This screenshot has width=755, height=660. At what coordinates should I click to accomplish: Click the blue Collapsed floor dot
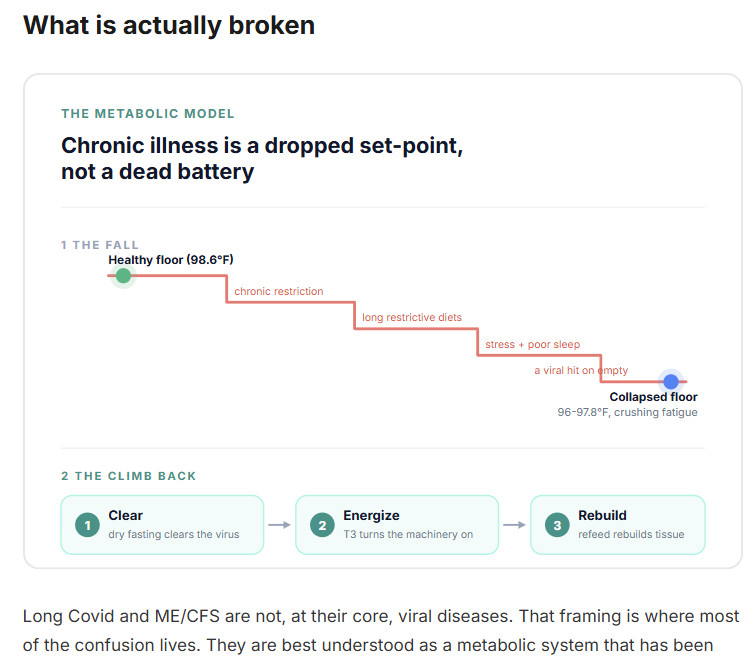(x=671, y=382)
